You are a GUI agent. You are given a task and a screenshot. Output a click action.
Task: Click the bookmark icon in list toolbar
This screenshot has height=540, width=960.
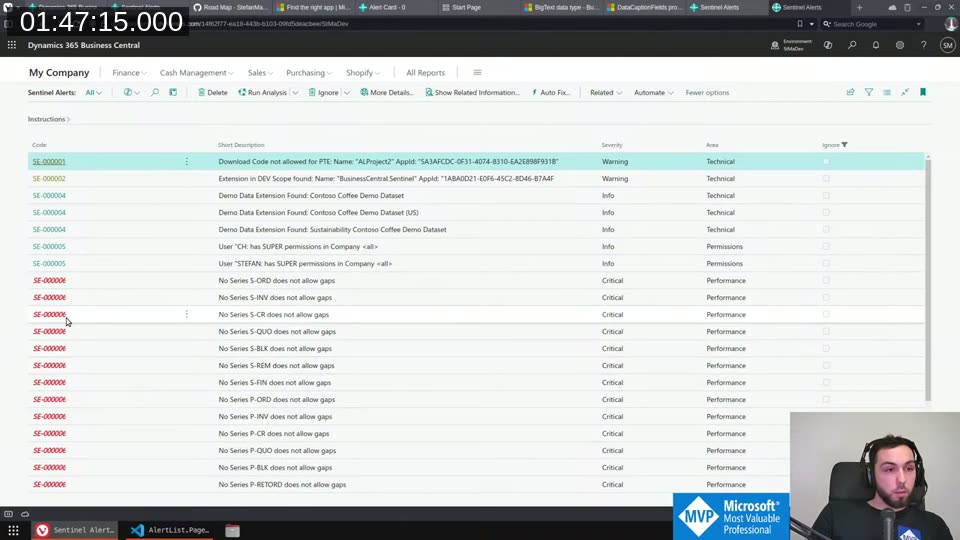[923, 92]
